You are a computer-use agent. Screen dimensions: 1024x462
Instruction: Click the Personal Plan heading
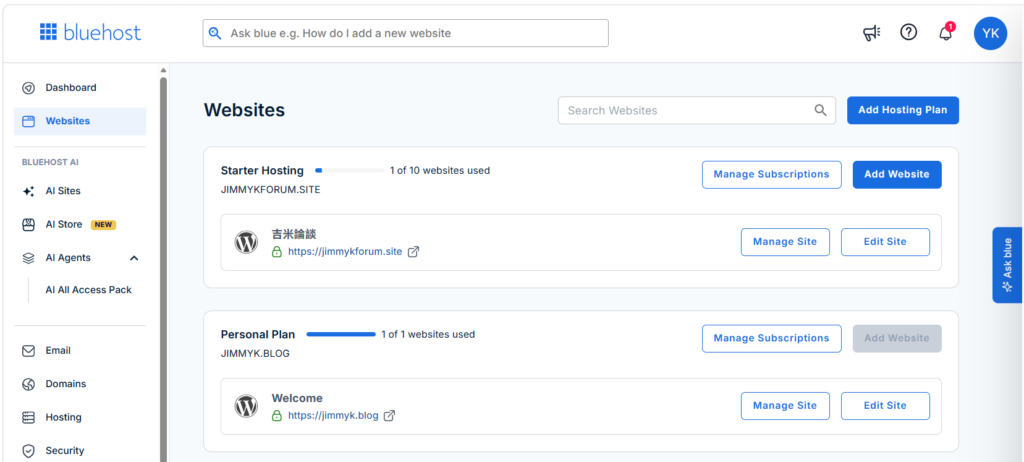pyautogui.click(x=258, y=335)
